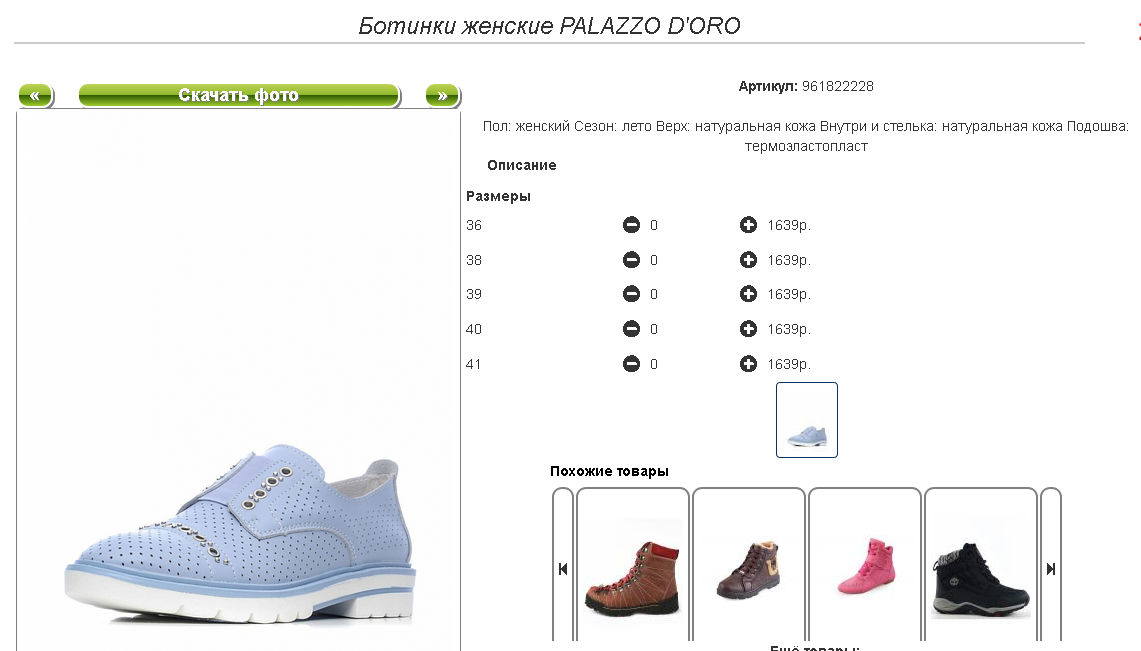Increase quantity for size 38
Image resolution: width=1141 pixels, height=651 pixels.
click(748, 260)
